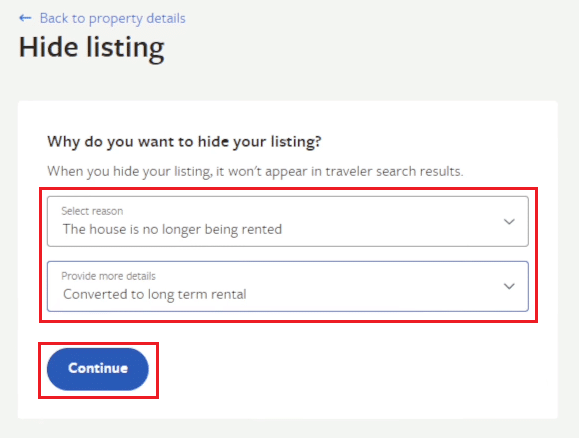579x438 pixels.
Task: Click the word 'Back' next to arrow
Action: click(x=54, y=18)
